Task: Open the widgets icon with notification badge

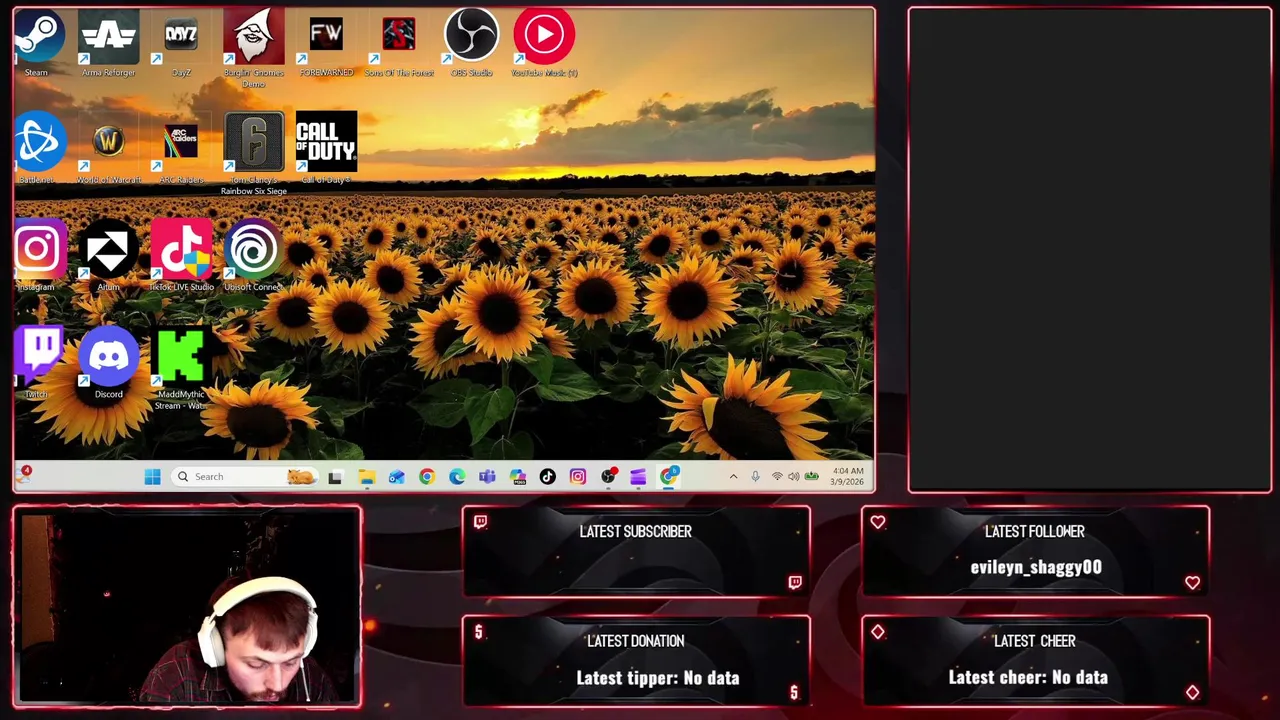Action: pyautogui.click(x=24, y=475)
